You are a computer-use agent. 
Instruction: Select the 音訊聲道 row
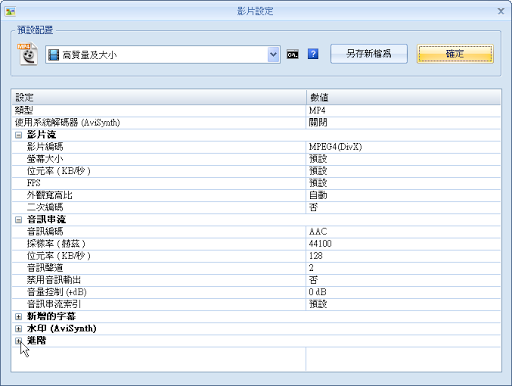pyautogui.click(x=256, y=268)
